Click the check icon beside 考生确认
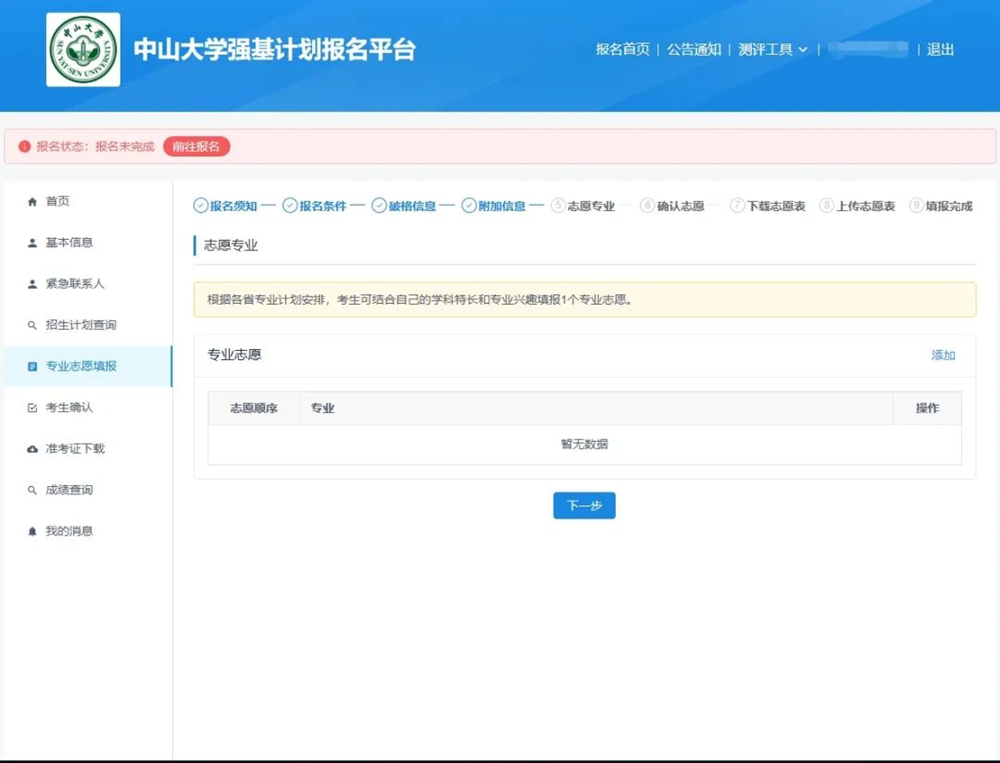Screen dimensions: 1000x763 click(x=32, y=408)
